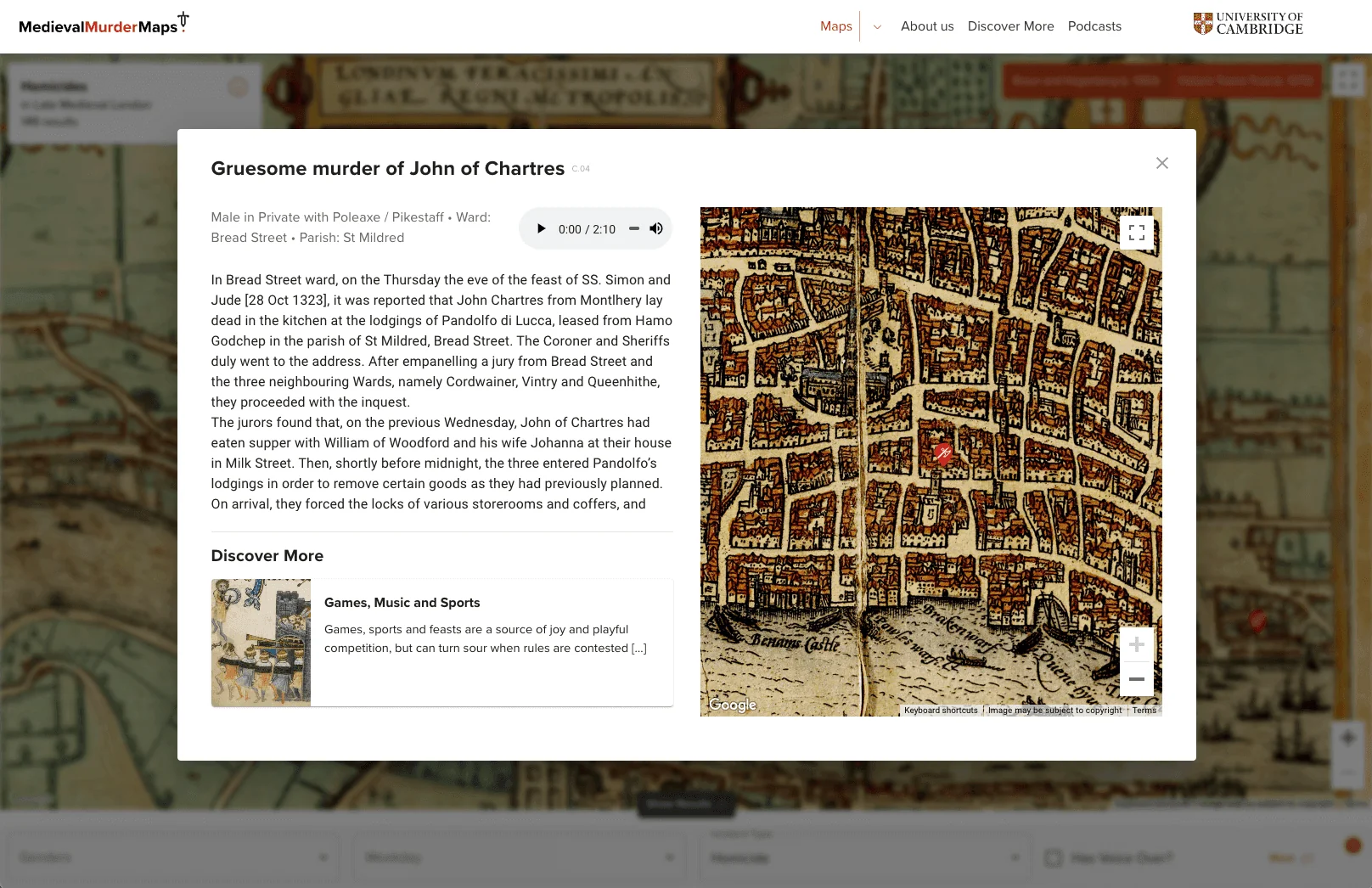The width and height of the screenshot is (1372, 888).
Task: Play the murder story audio narration
Action: point(541,228)
